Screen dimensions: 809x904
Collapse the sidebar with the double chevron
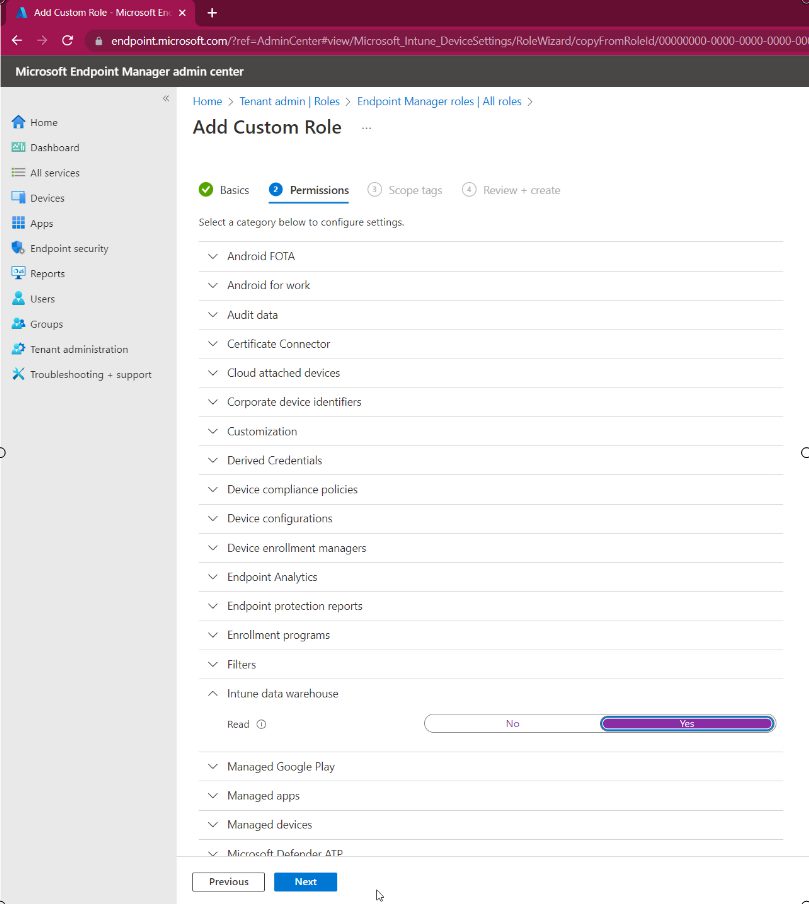pyautogui.click(x=166, y=99)
